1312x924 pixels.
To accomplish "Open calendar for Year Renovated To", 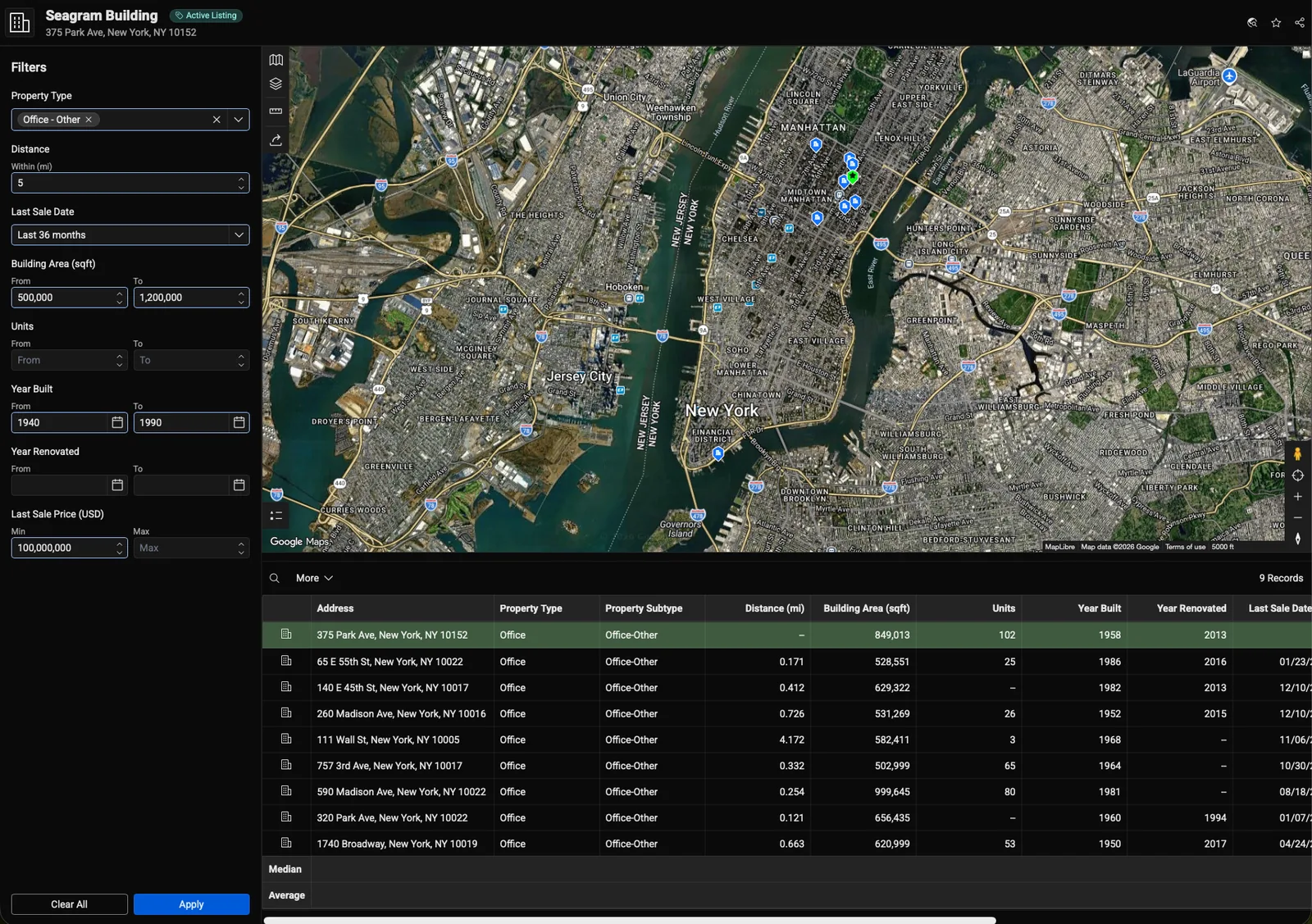I will [x=239, y=485].
